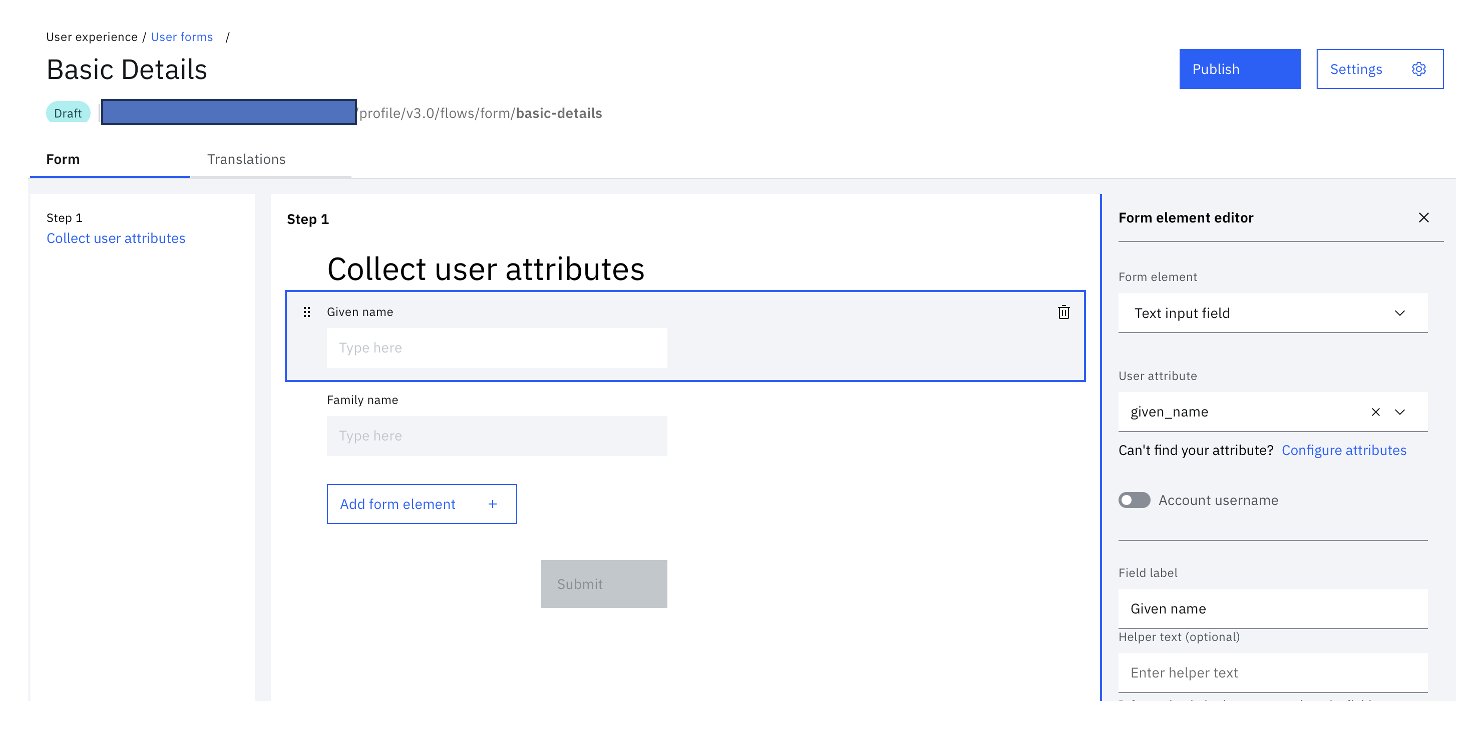Focus the Helper text input field

tap(1272, 672)
